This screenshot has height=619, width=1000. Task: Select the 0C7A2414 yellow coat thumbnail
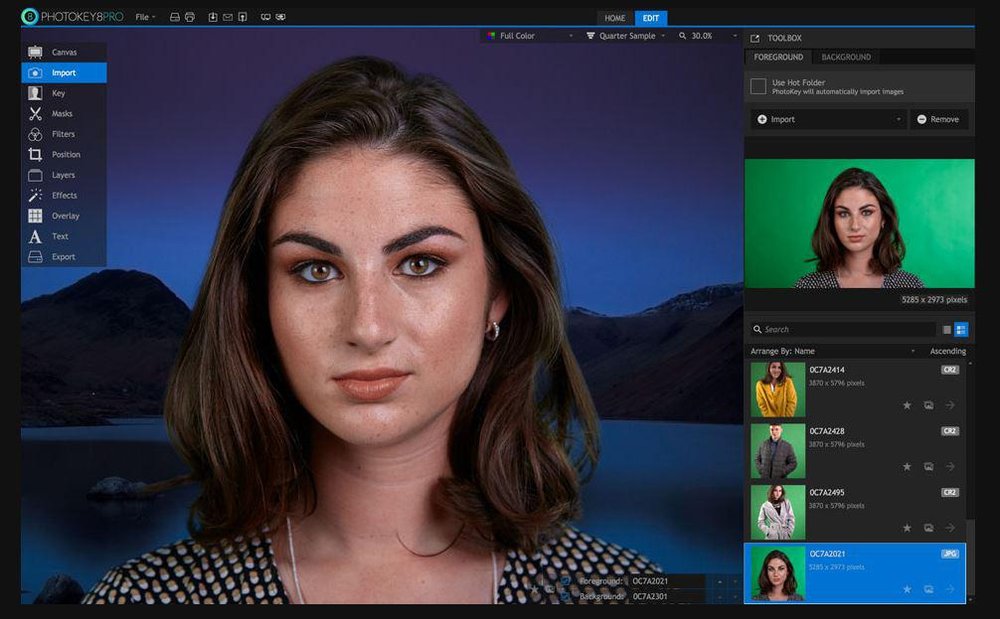pos(777,390)
